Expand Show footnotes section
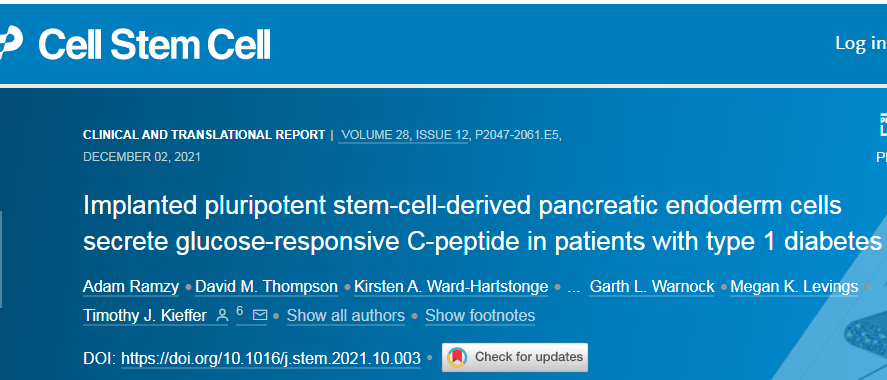This screenshot has height=380, width=887. pyautogui.click(x=480, y=315)
